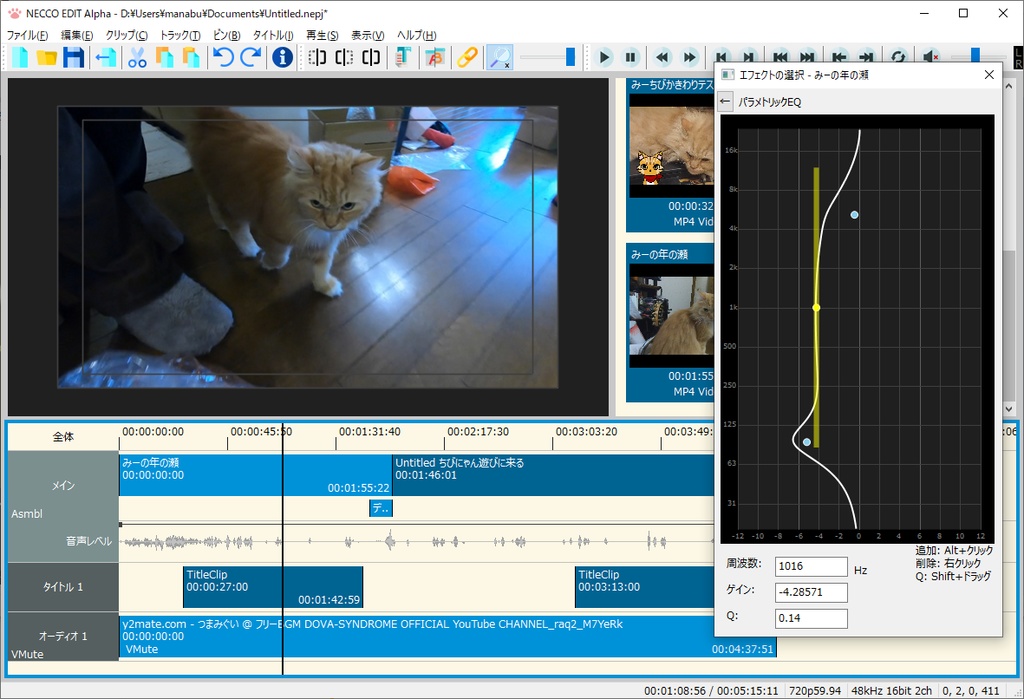Viewport: 1024px width, 699px height.
Task: Create a new project file
Action: pyautogui.click(x=20, y=57)
